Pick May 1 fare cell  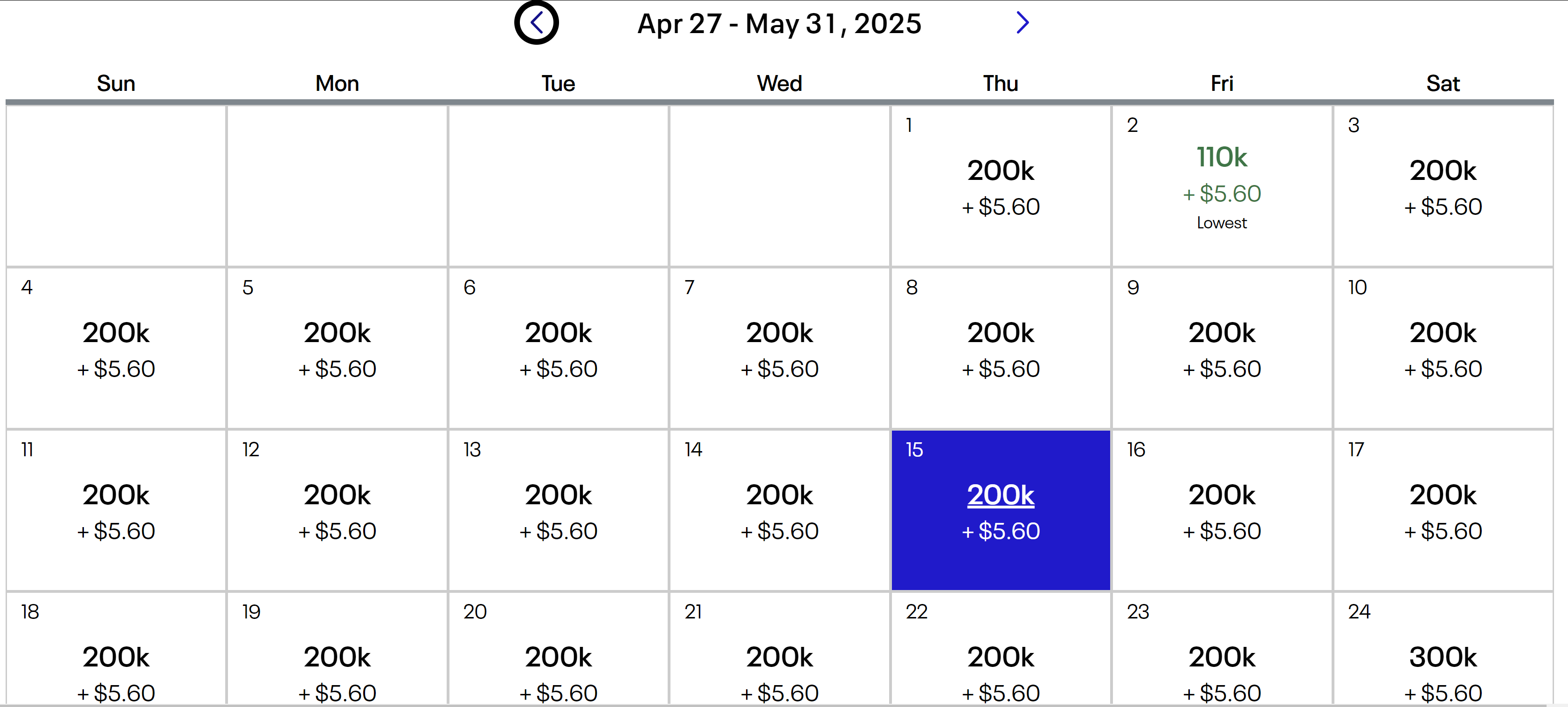(1001, 186)
